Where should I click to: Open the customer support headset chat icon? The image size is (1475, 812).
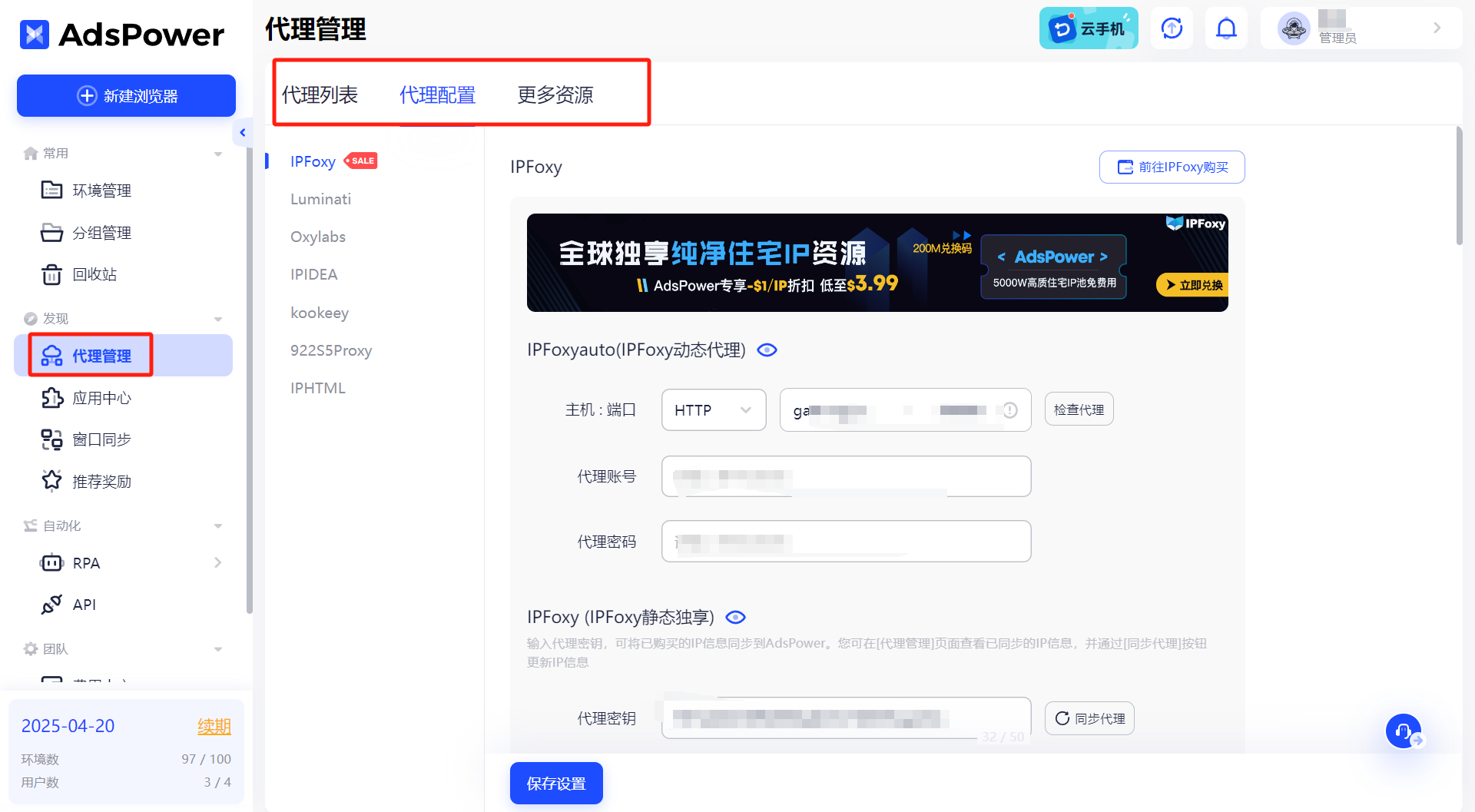tap(1404, 731)
